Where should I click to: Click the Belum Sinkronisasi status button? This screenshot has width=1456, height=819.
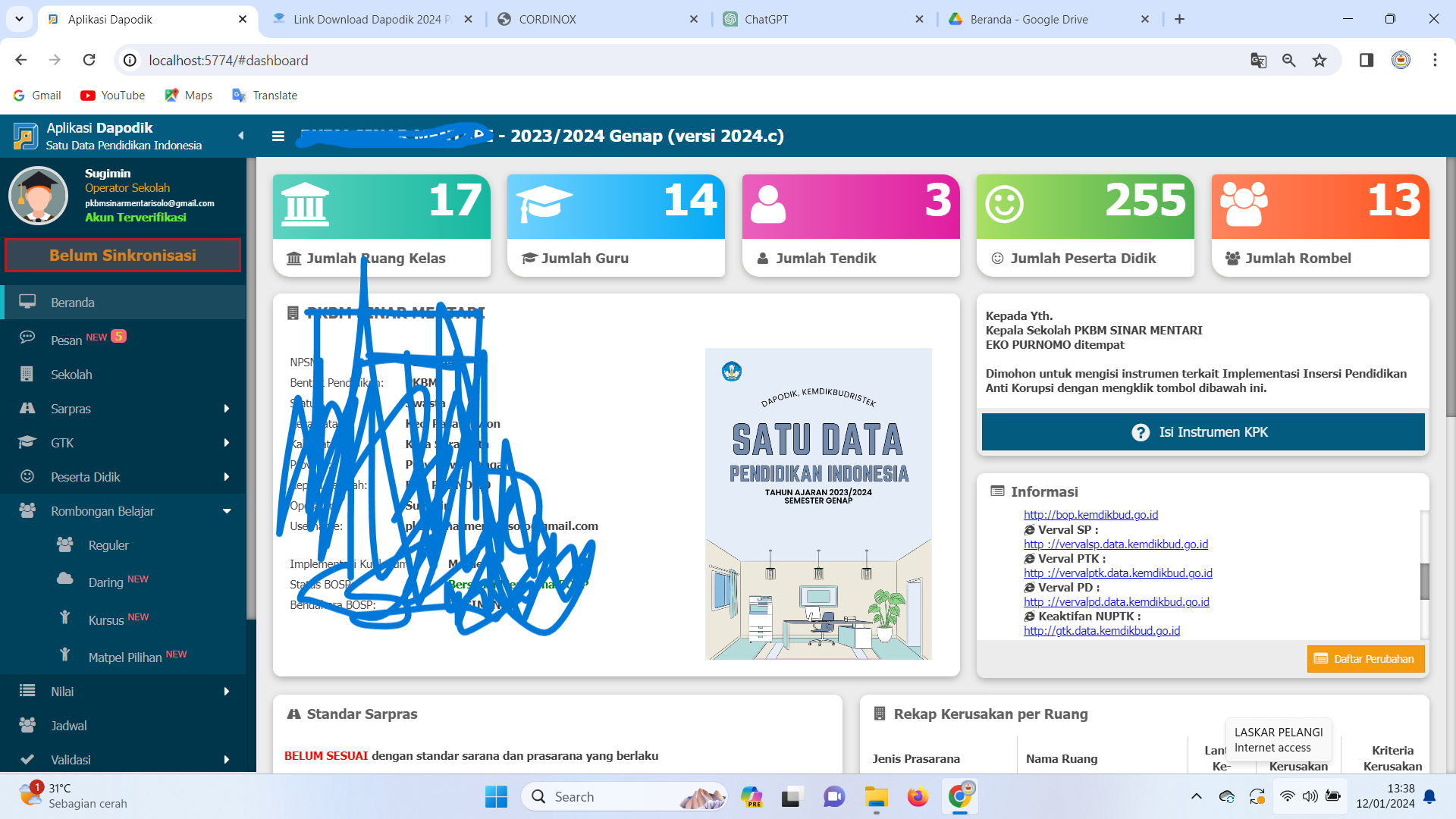point(123,254)
